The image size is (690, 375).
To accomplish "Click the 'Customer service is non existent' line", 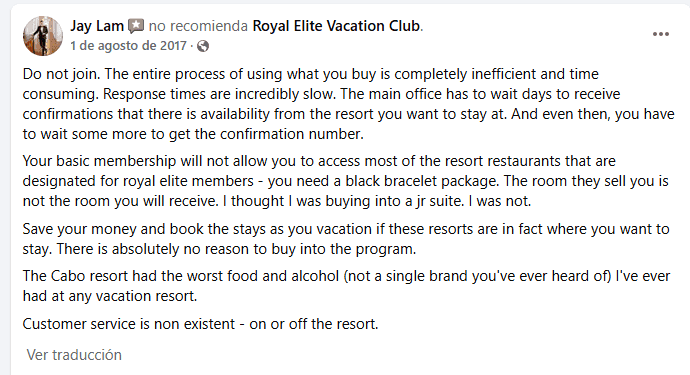I will pyautogui.click(x=128, y=324).
